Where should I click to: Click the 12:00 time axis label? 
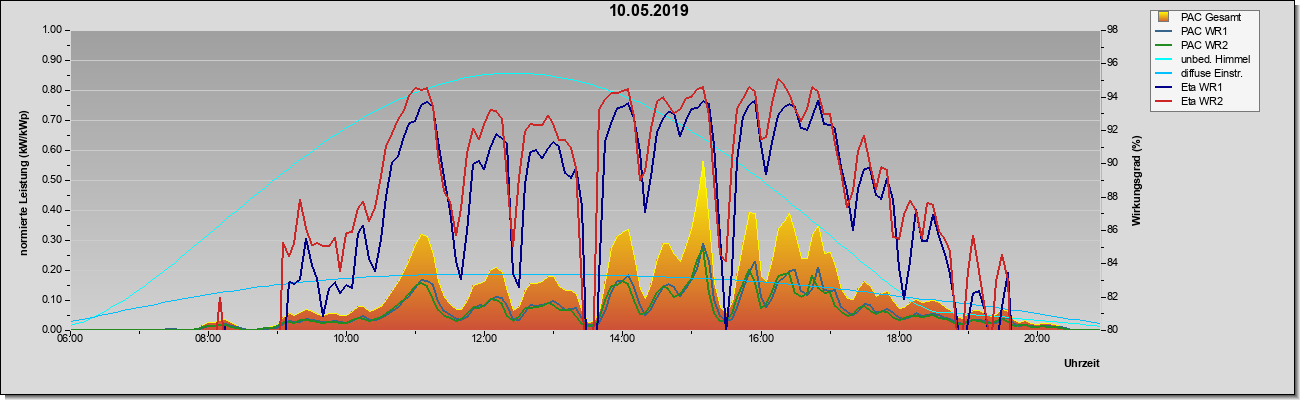pos(484,339)
